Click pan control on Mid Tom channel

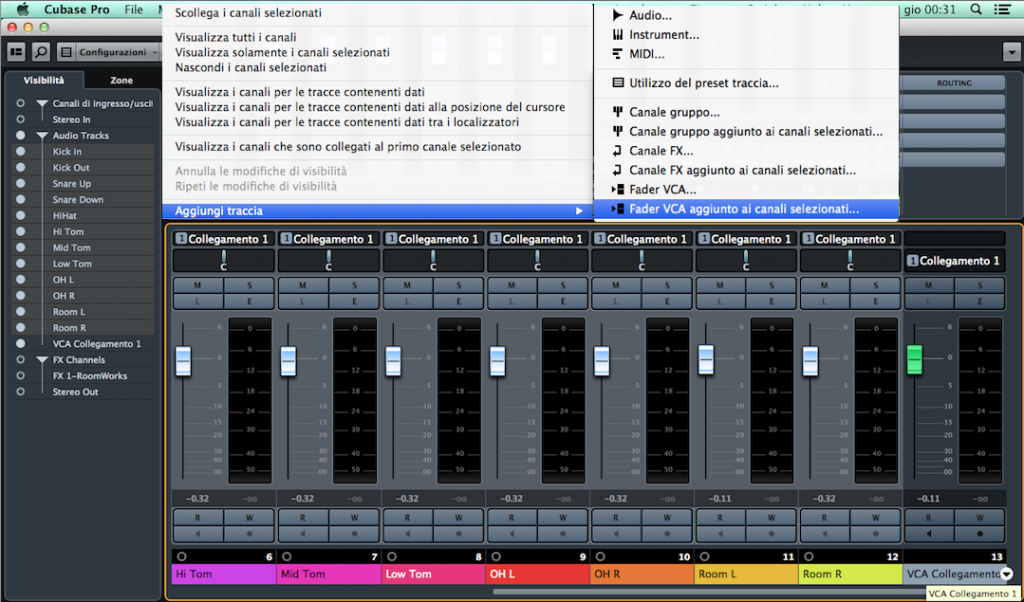pyautogui.click(x=328, y=260)
